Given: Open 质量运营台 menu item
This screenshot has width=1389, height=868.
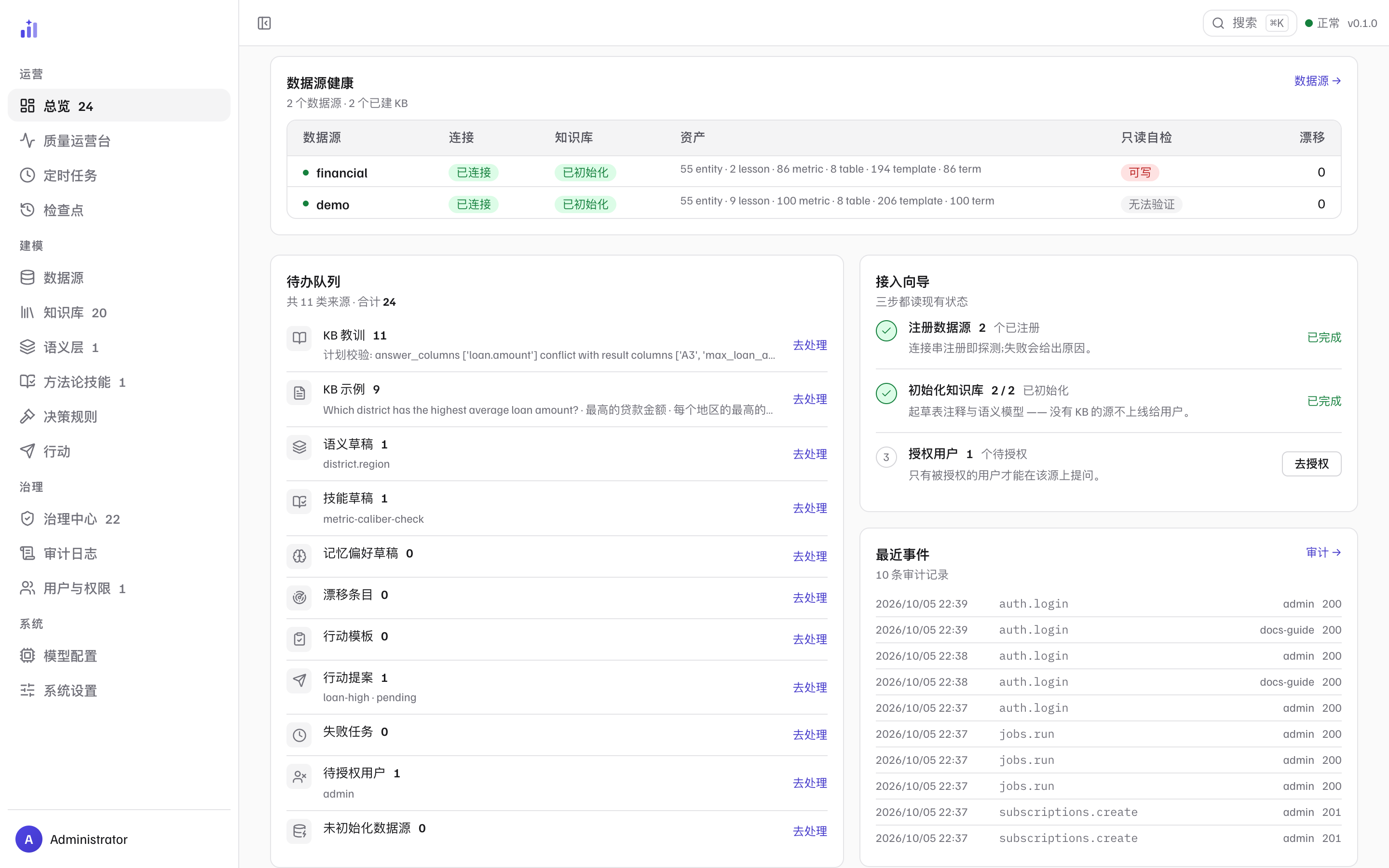Looking at the screenshot, I should [x=119, y=140].
